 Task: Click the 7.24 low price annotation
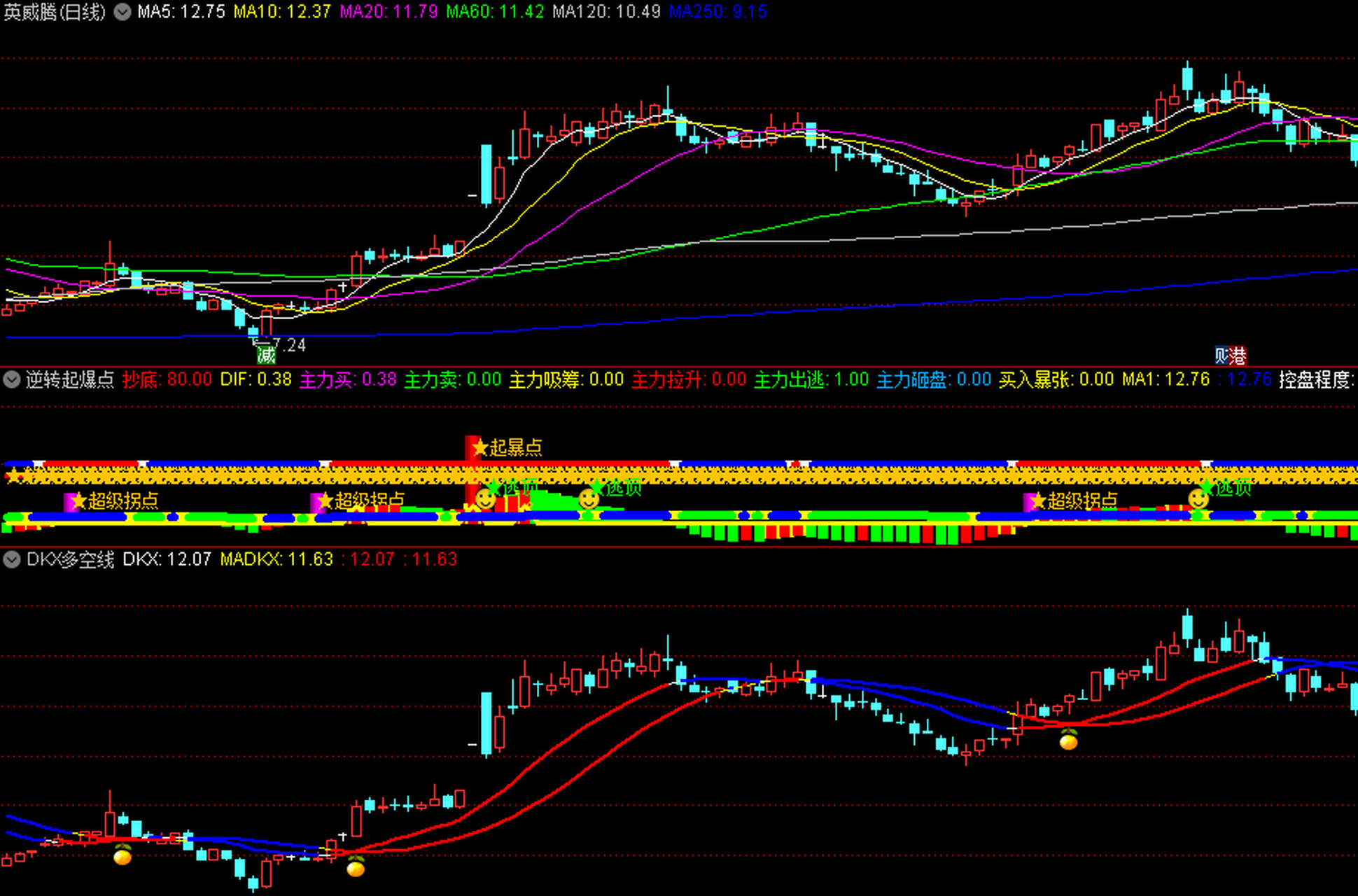coord(289,344)
